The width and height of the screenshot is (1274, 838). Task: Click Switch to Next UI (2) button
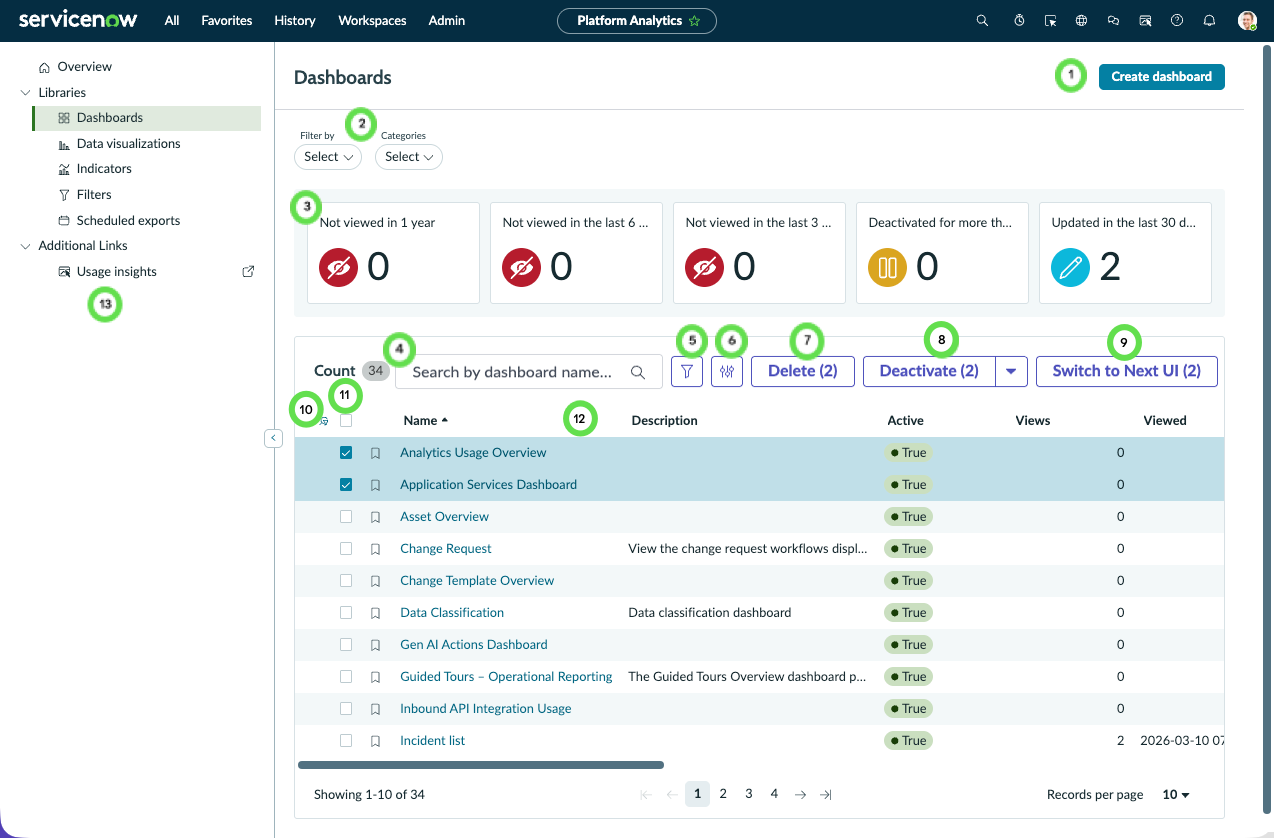pos(1126,371)
